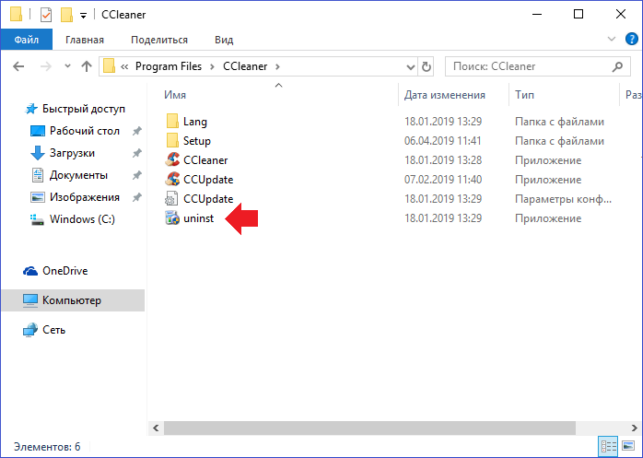The image size is (643, 458).
Task: Sort by the Имя column header
Action: 175,95
